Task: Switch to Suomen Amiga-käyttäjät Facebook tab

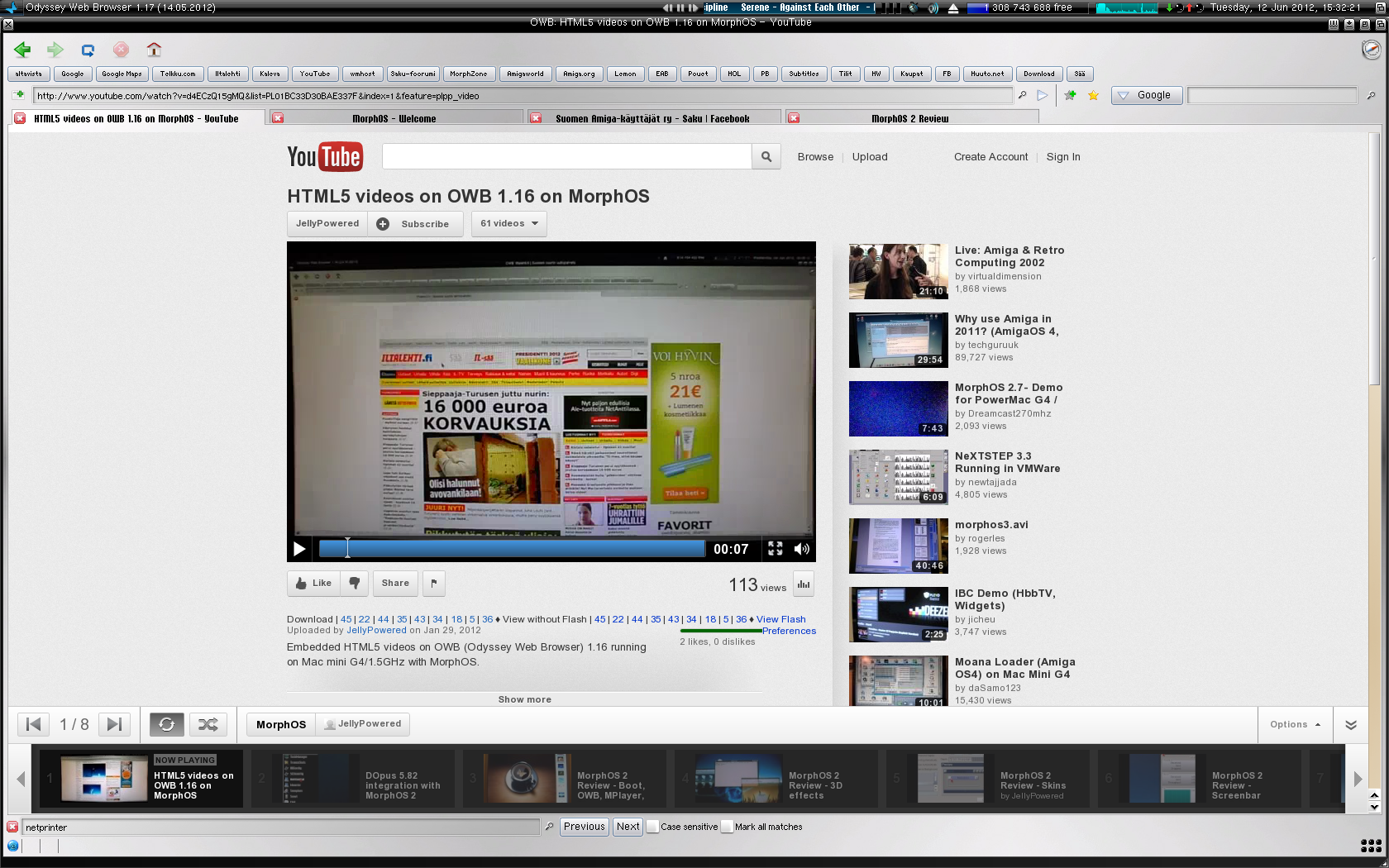Action: pos(652,118)
